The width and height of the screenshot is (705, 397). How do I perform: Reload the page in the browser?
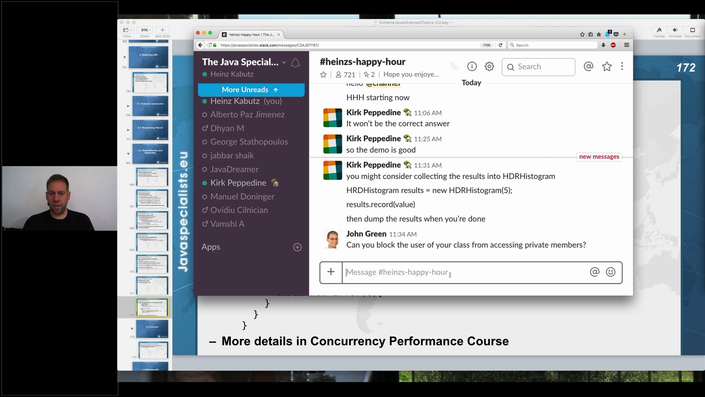click(x=500, y=45)
